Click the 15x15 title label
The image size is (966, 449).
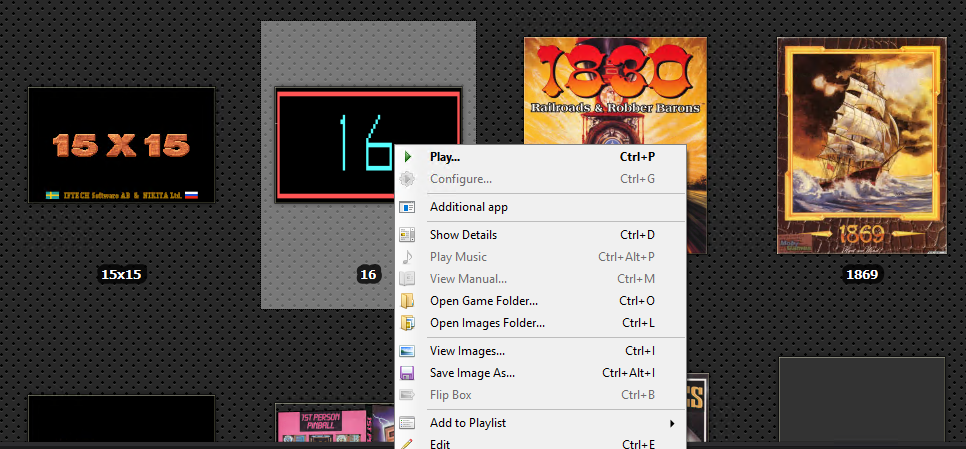coord(121,275)
